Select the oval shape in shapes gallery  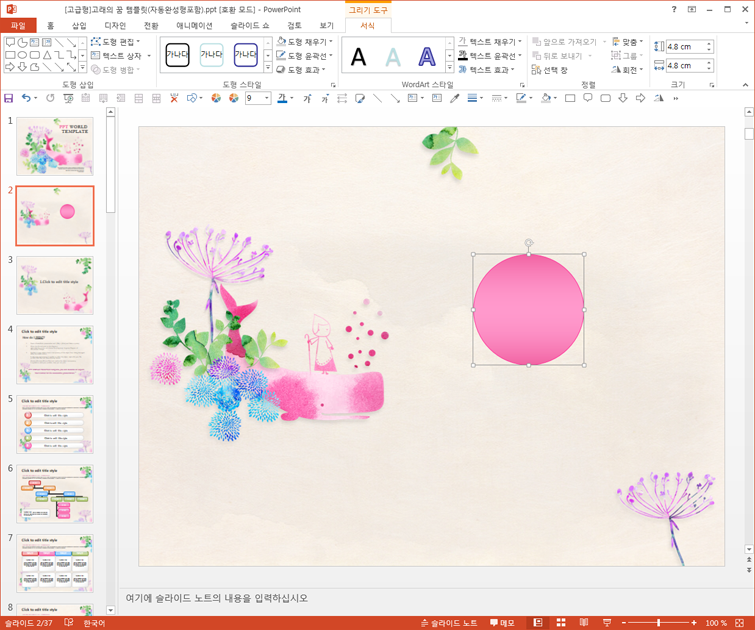(x=22, y=55)
